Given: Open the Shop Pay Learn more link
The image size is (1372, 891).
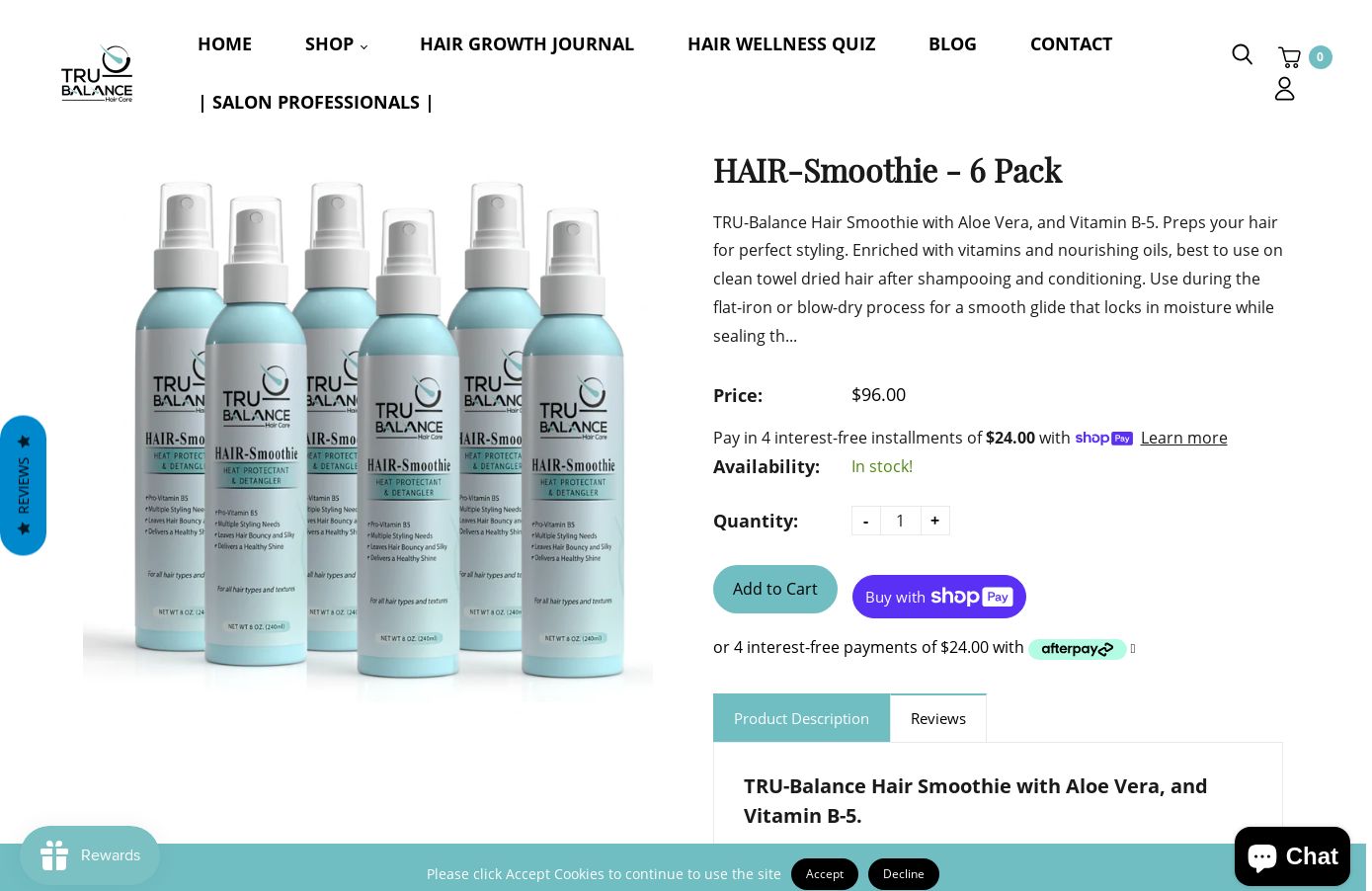Looking at the screenshot, I should [x=1183, y=438].
